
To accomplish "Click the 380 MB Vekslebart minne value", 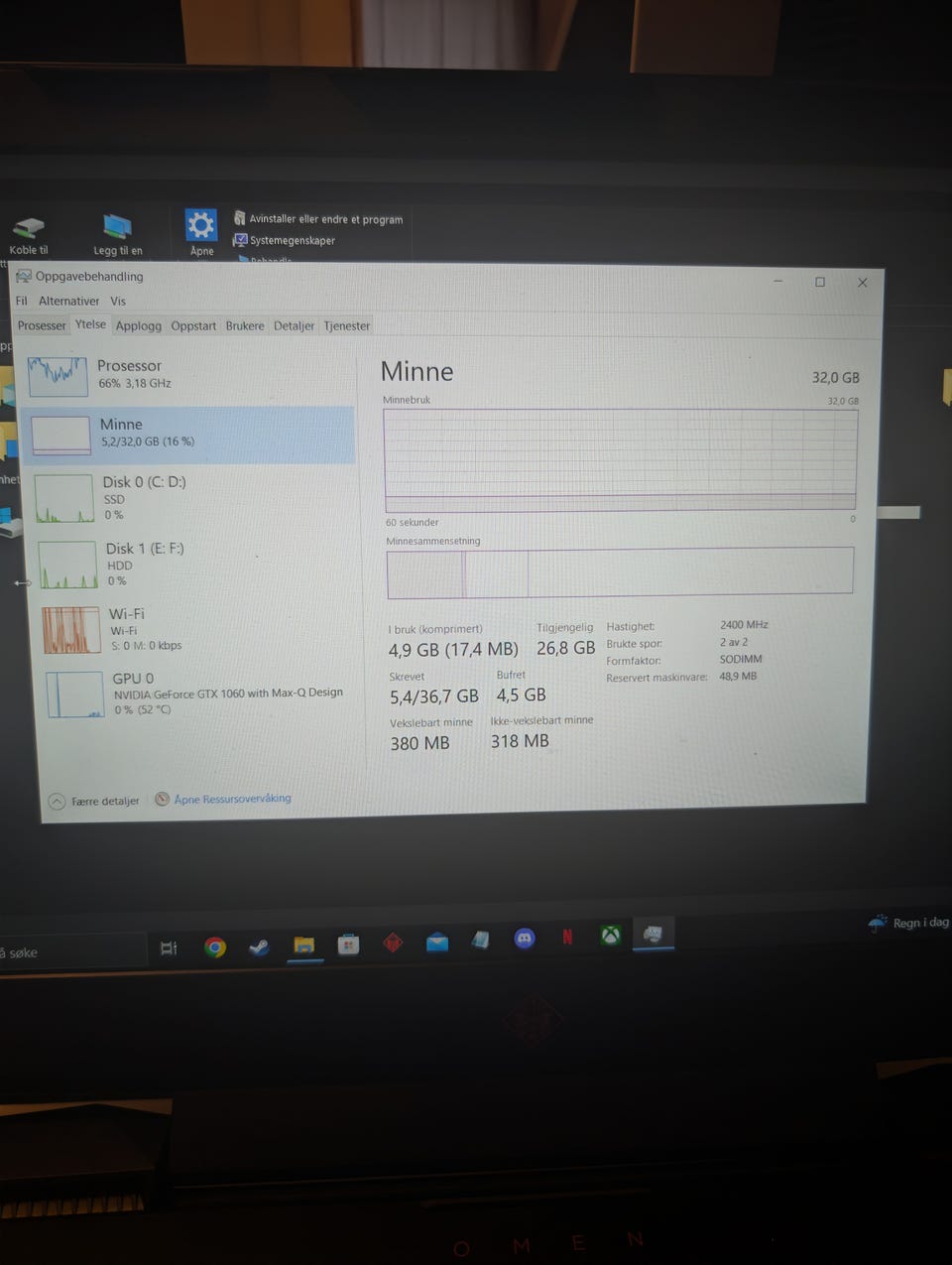I will [x=419, y=743].
